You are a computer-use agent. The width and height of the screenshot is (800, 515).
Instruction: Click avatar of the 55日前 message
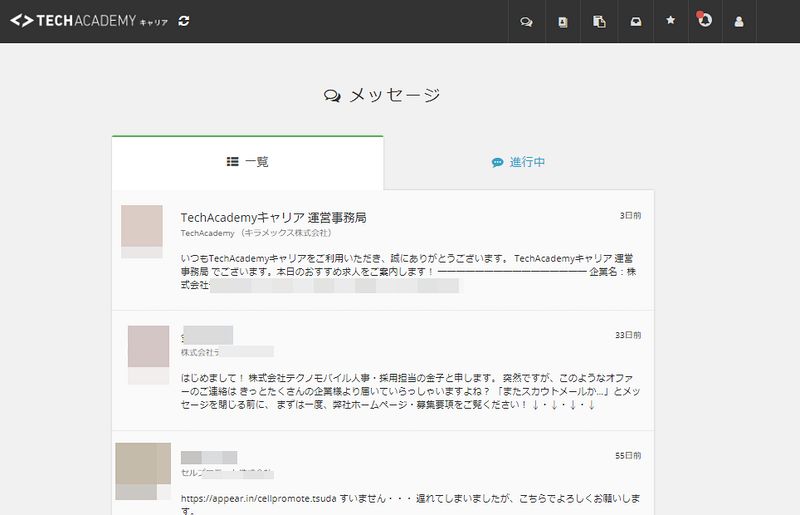point(143,471)
